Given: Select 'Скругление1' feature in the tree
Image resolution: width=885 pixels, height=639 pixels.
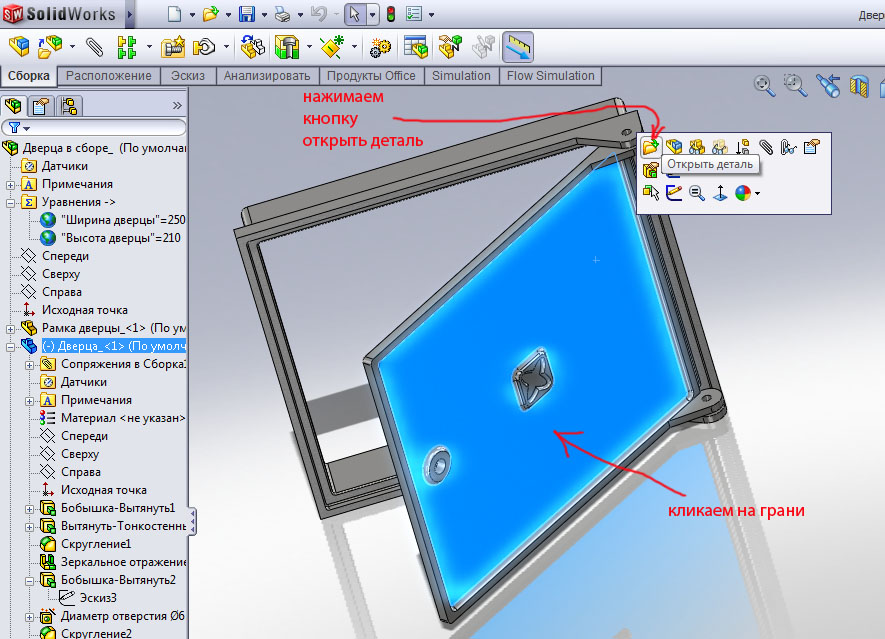Looking at the screenshot, I should pyautogui.click(x=95, y=544).
